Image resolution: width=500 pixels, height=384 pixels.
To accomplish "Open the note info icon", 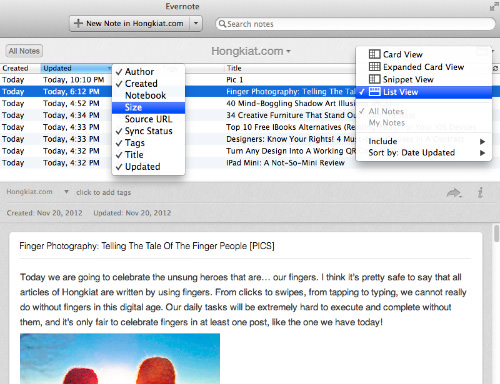I will tap(480, 192).
